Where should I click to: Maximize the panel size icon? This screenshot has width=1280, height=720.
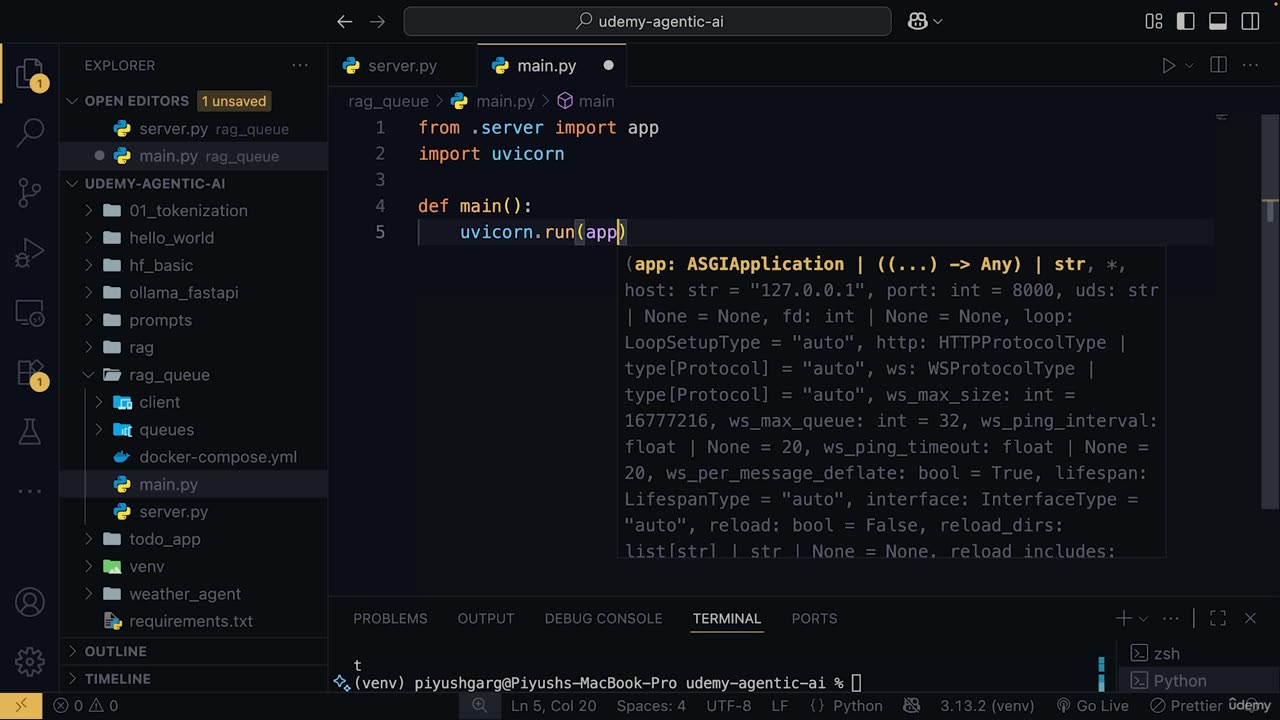1218,619
